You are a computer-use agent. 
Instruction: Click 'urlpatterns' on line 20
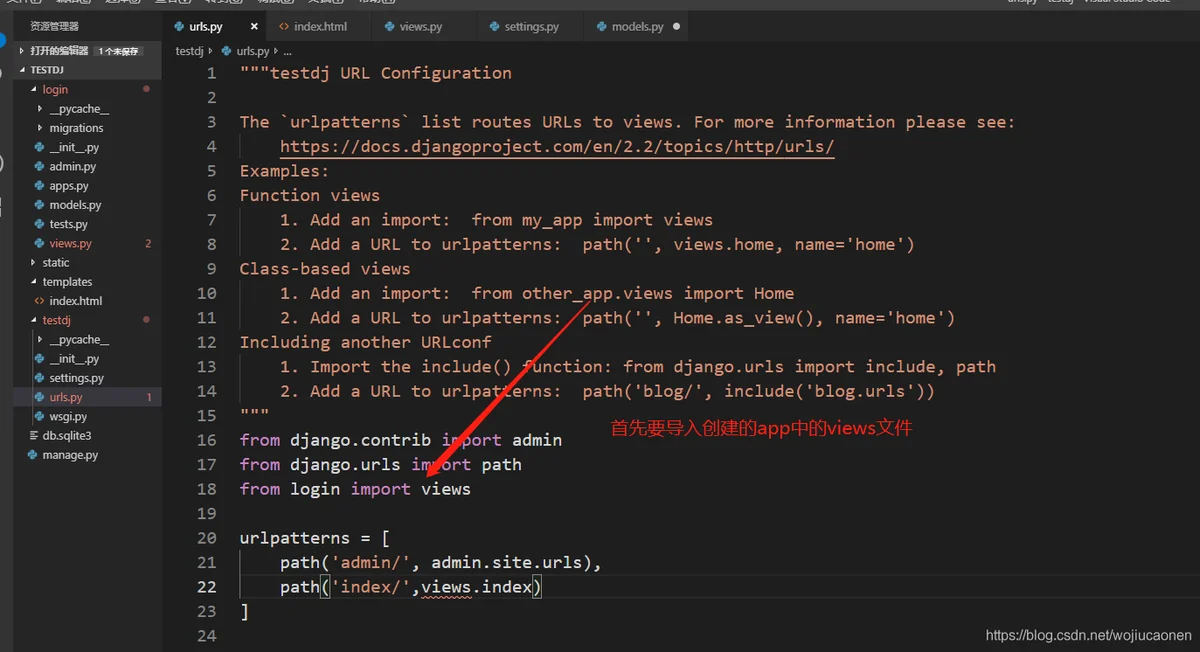tap(295, 538)
